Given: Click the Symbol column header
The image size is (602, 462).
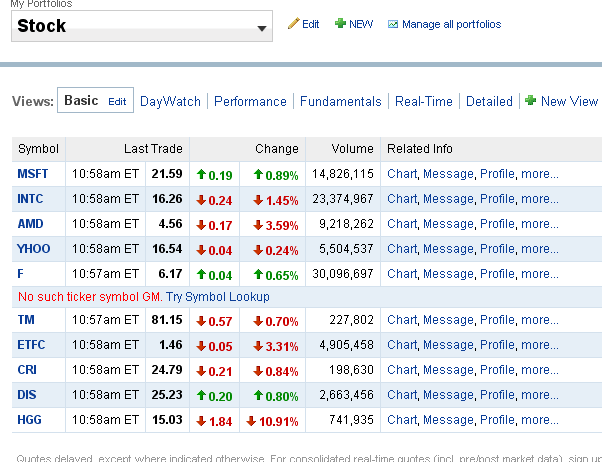Looking at the screenshot, I should (x=38, y=149).
